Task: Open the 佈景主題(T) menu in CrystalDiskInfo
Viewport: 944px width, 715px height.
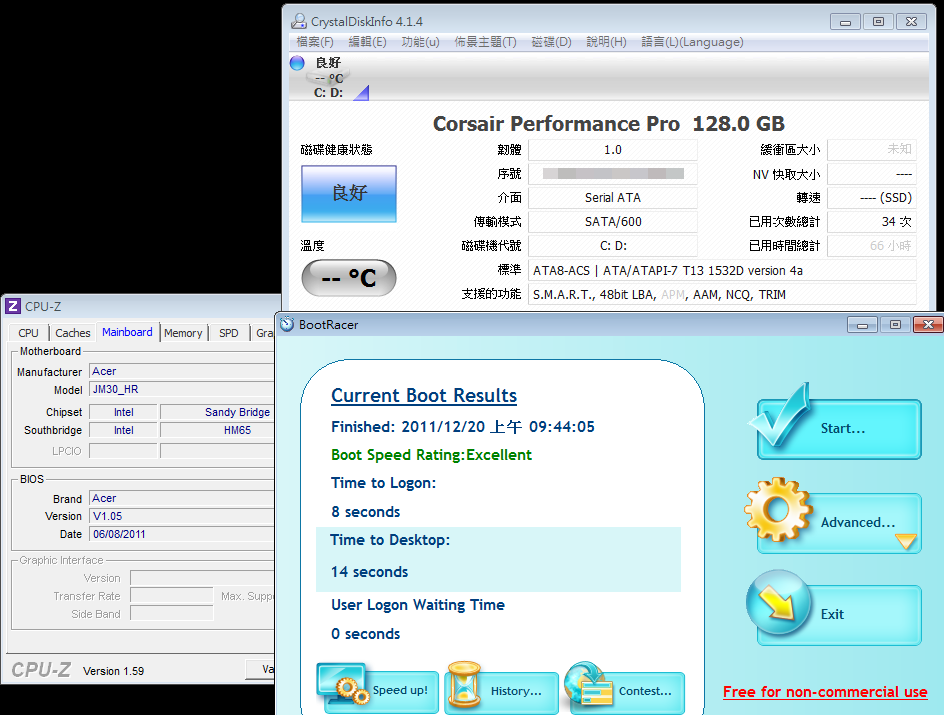Action: coord(485,42)
